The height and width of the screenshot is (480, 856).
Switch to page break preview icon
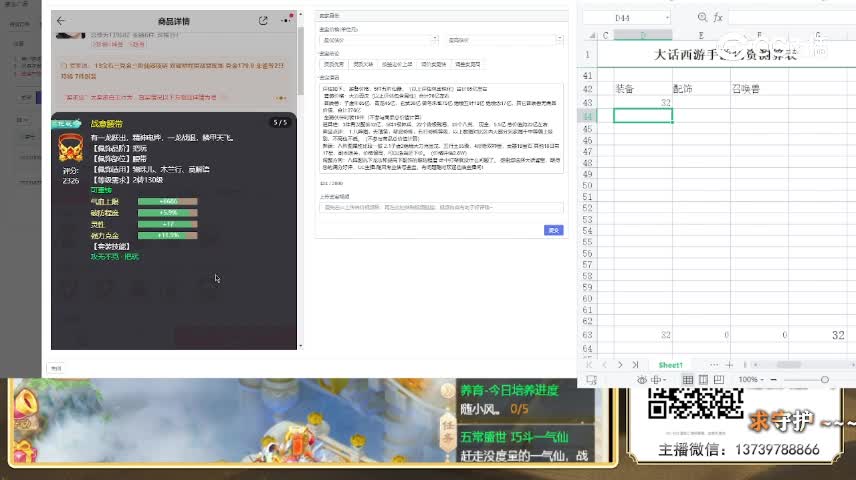tap(719, 380)
